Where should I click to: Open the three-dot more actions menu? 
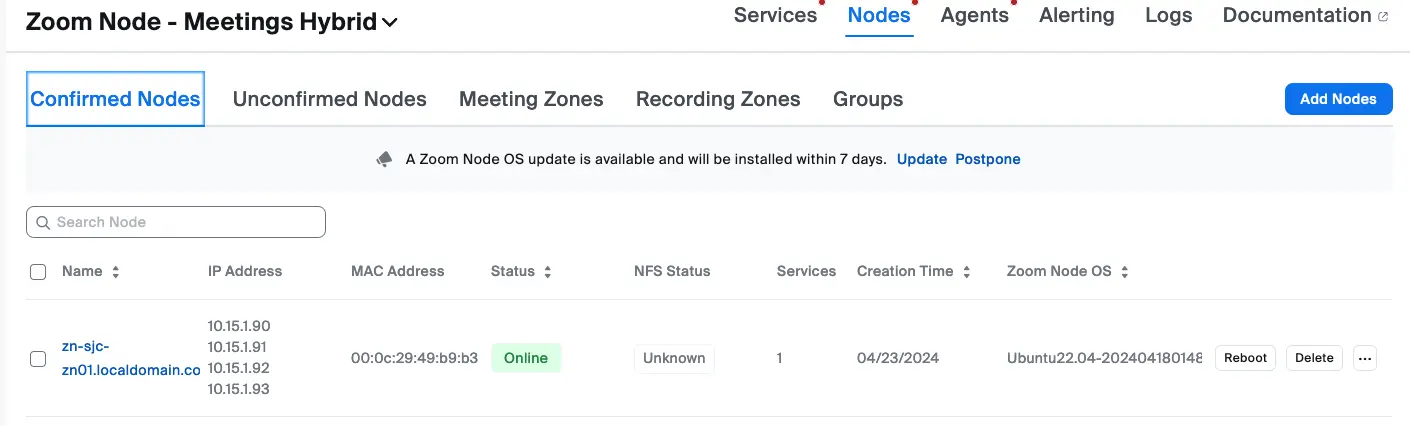click(x=1365, y=358)
